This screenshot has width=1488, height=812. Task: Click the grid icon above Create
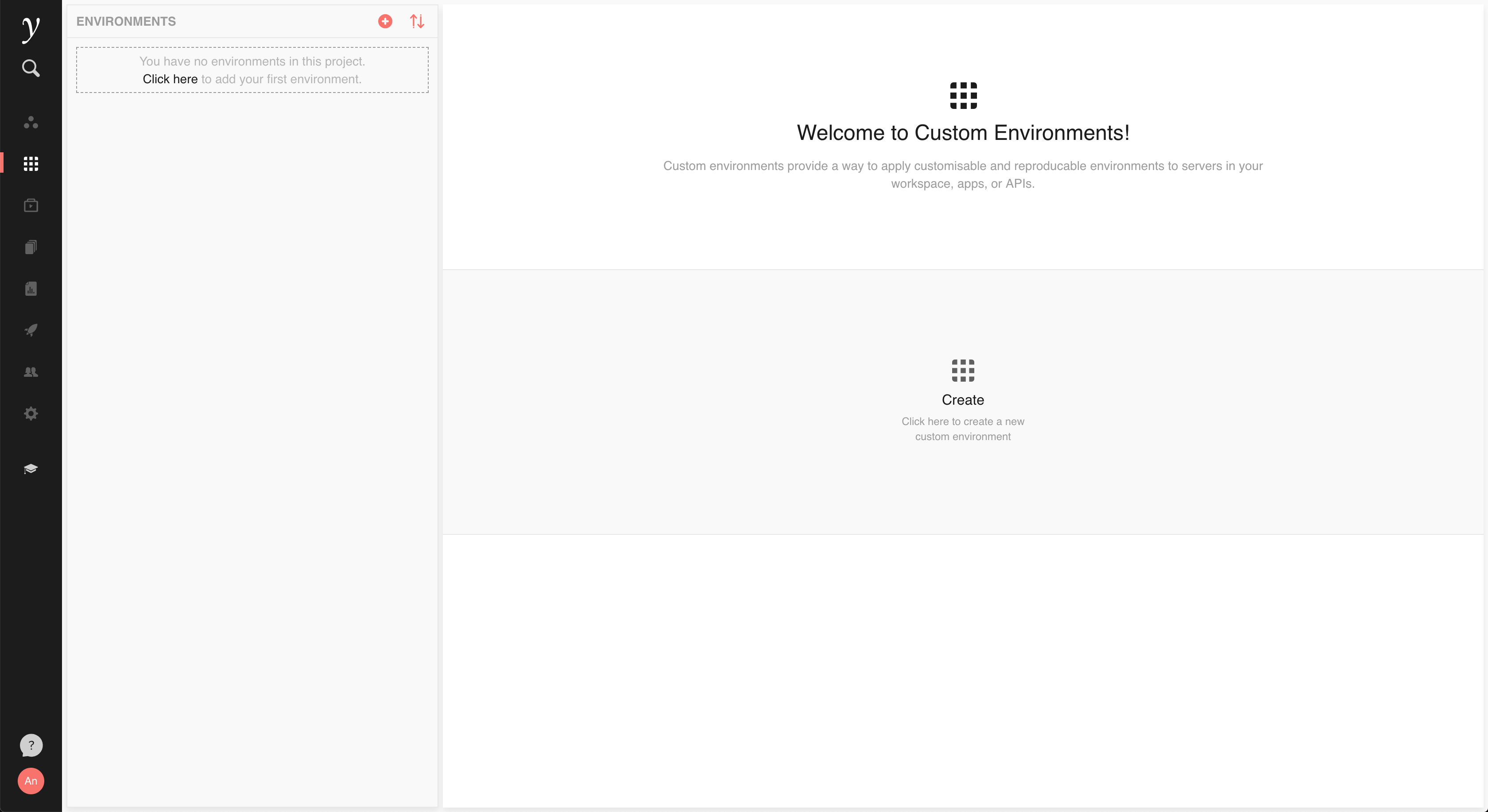point(962,370)
